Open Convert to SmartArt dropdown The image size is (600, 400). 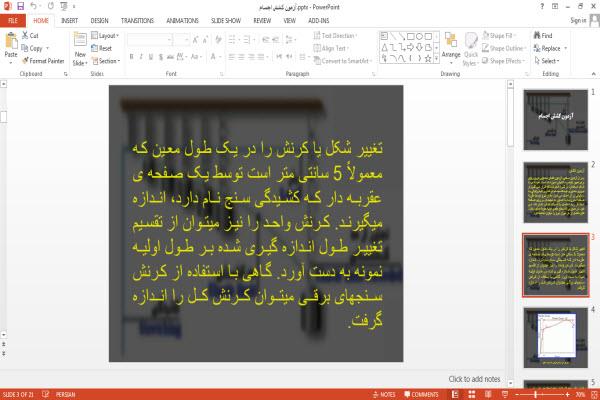point(343,61)
